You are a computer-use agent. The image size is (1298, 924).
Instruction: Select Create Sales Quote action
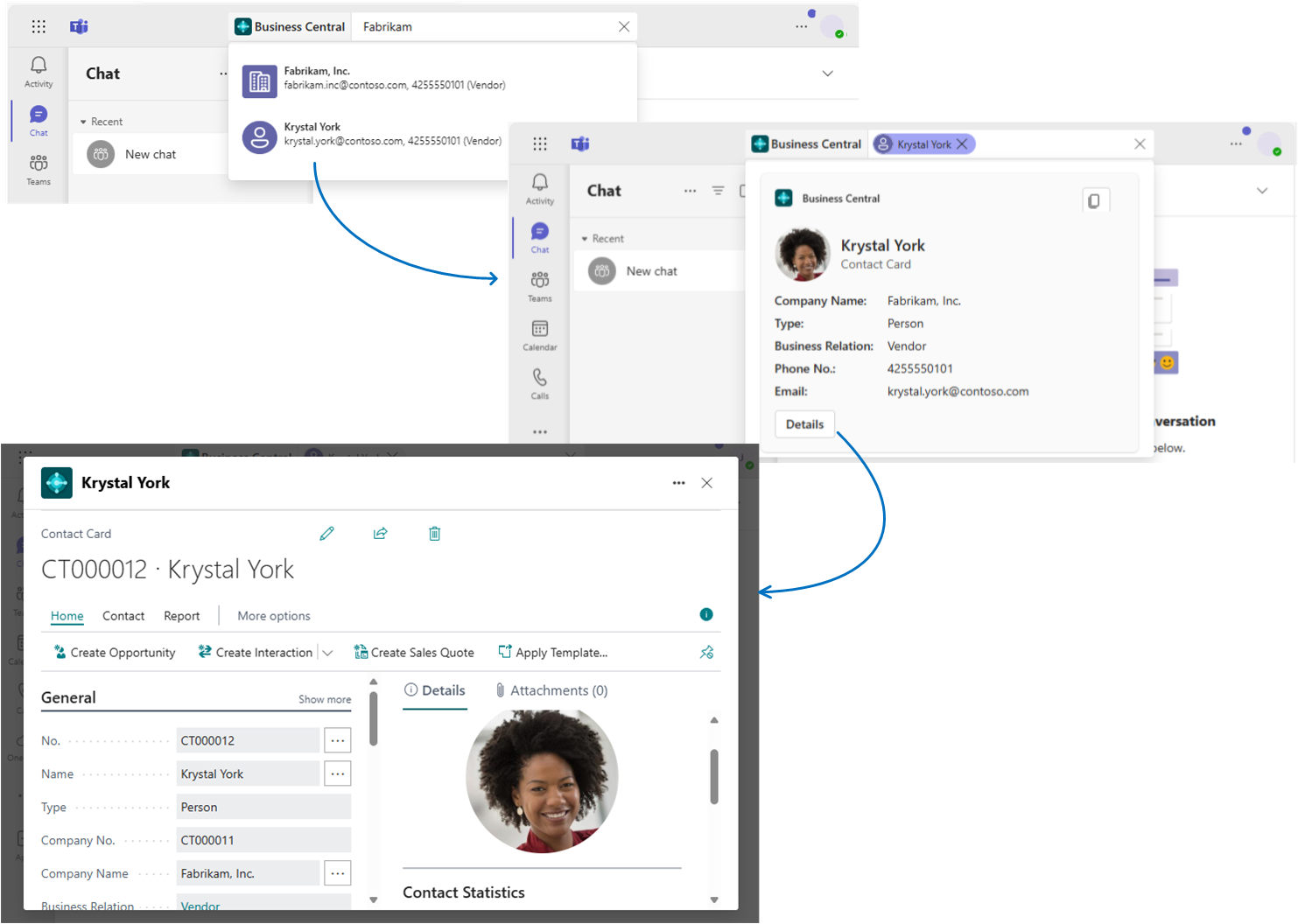point(414,652)
